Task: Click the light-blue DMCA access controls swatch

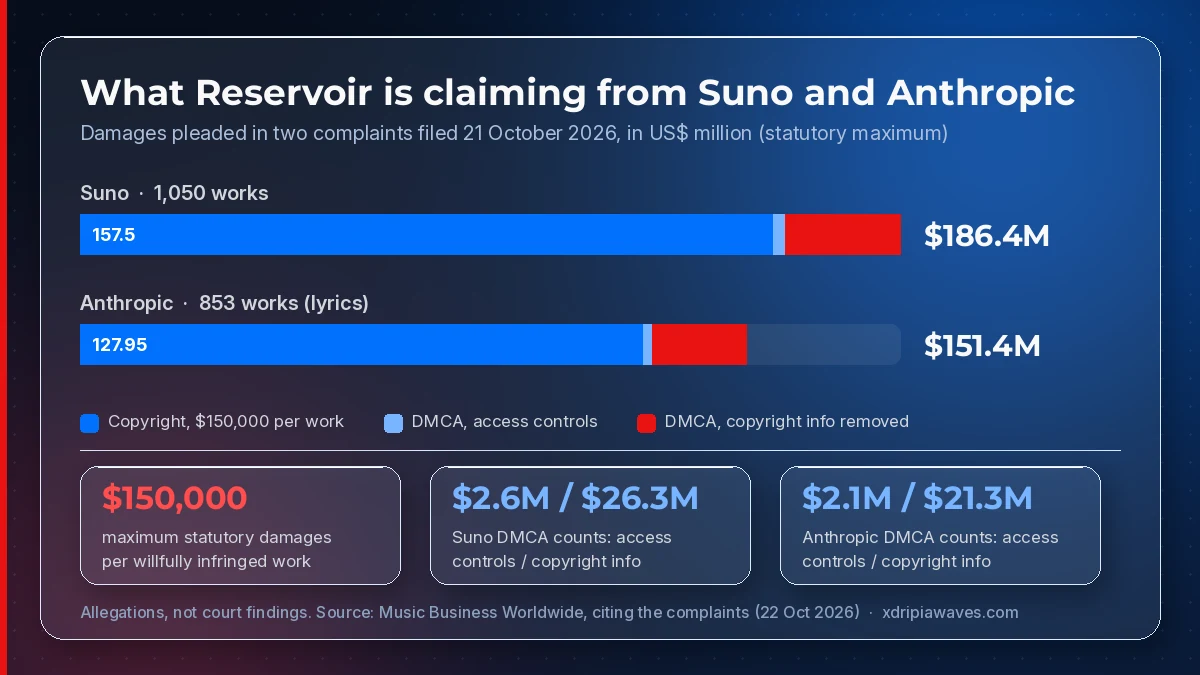Action: pyautogui.click(x=393, y=423)
